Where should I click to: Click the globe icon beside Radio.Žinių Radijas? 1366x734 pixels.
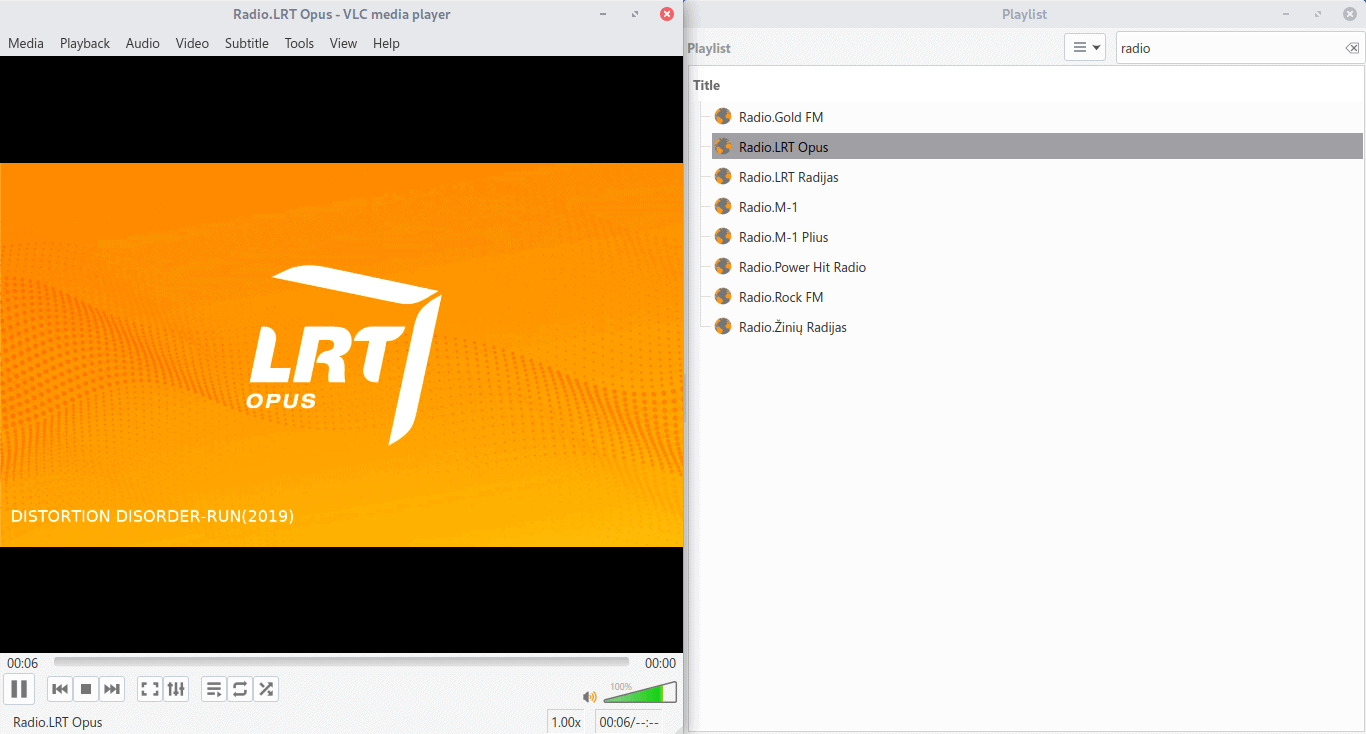point(723,326)
